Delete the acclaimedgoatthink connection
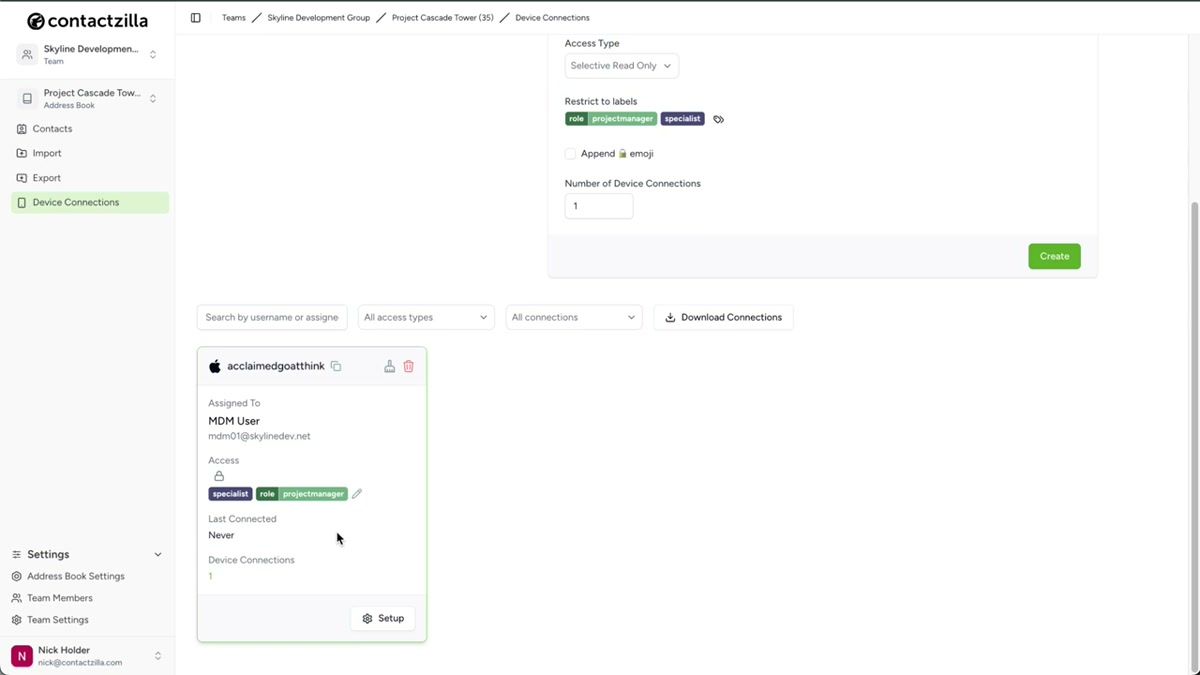This screenshot has width=1200, height=675. [408, 366]
